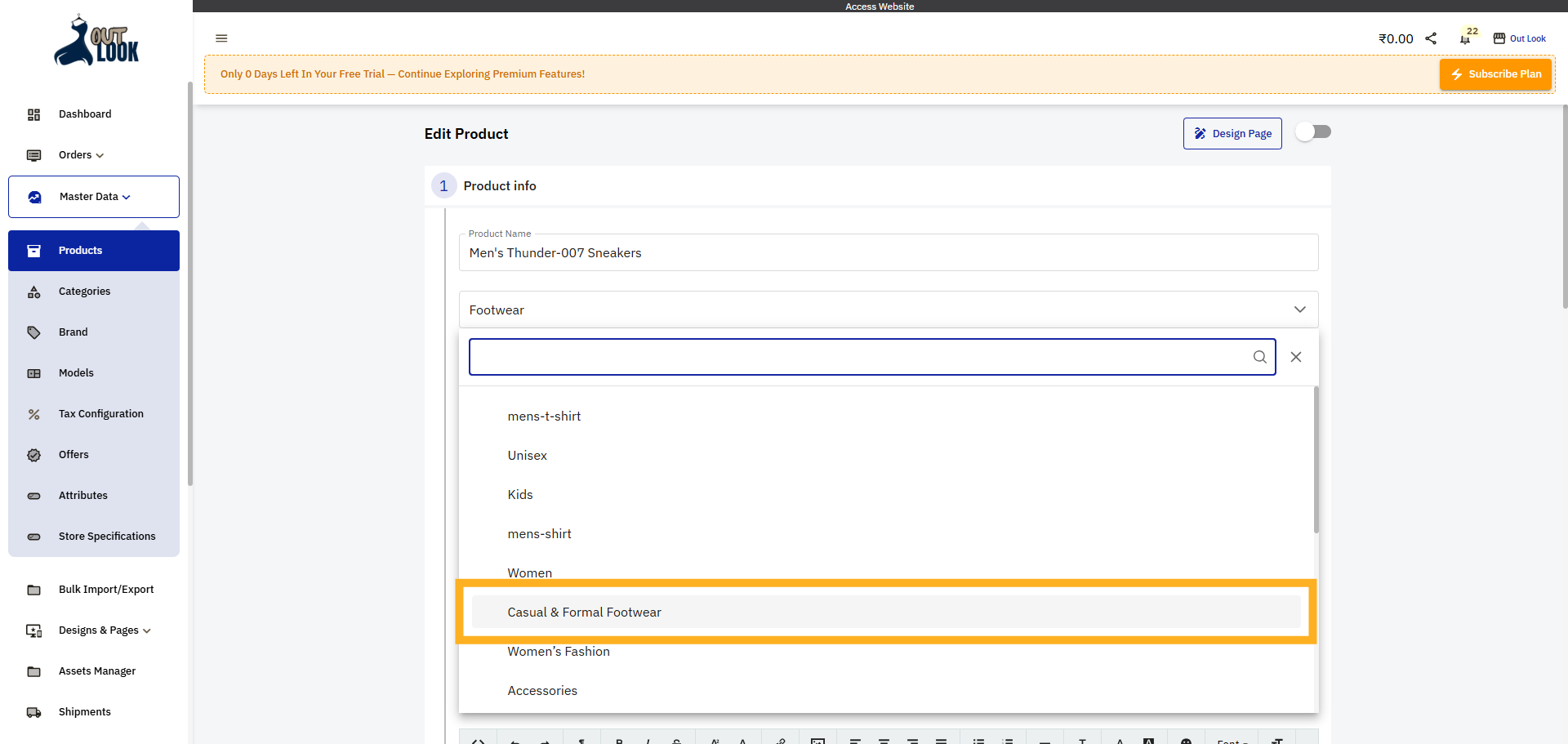Screen dimensions: 1568x744
Task: Click the hamburger menu icon
Action: click(x=221, y=38)
